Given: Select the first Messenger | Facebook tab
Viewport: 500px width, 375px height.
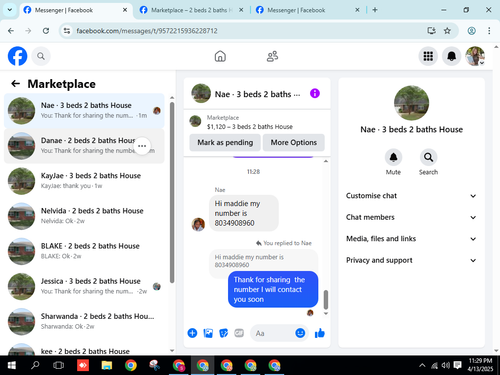Looking at the screenshot, I should (76, 10).
